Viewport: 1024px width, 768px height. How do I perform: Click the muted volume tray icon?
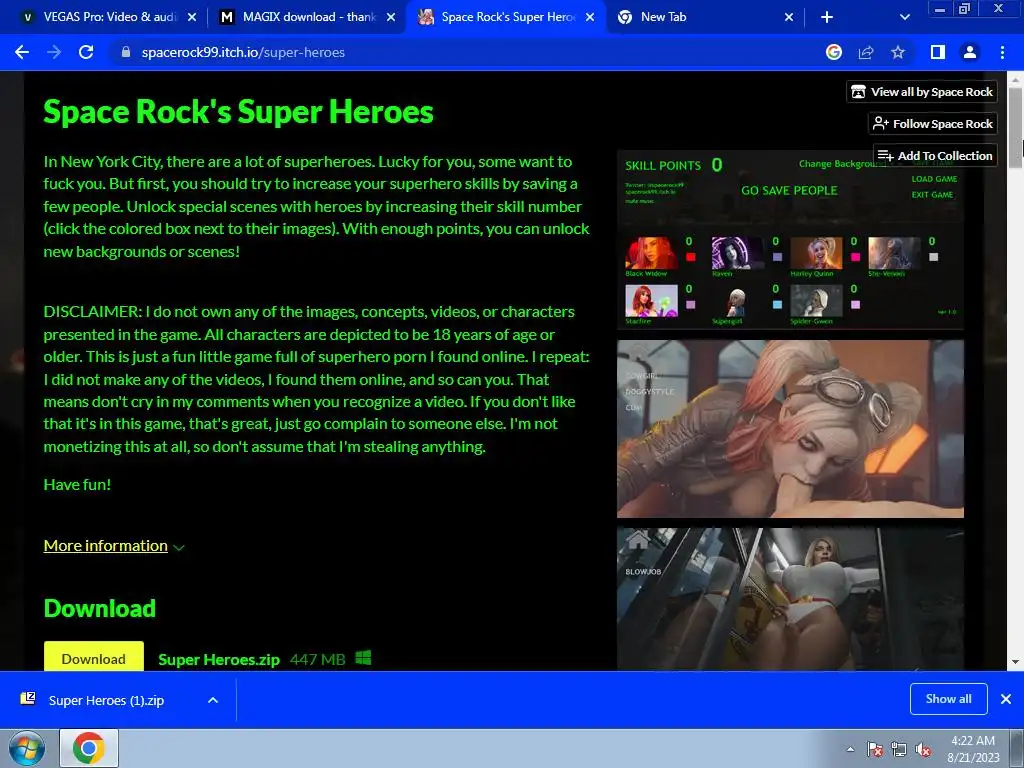point(923,749)
